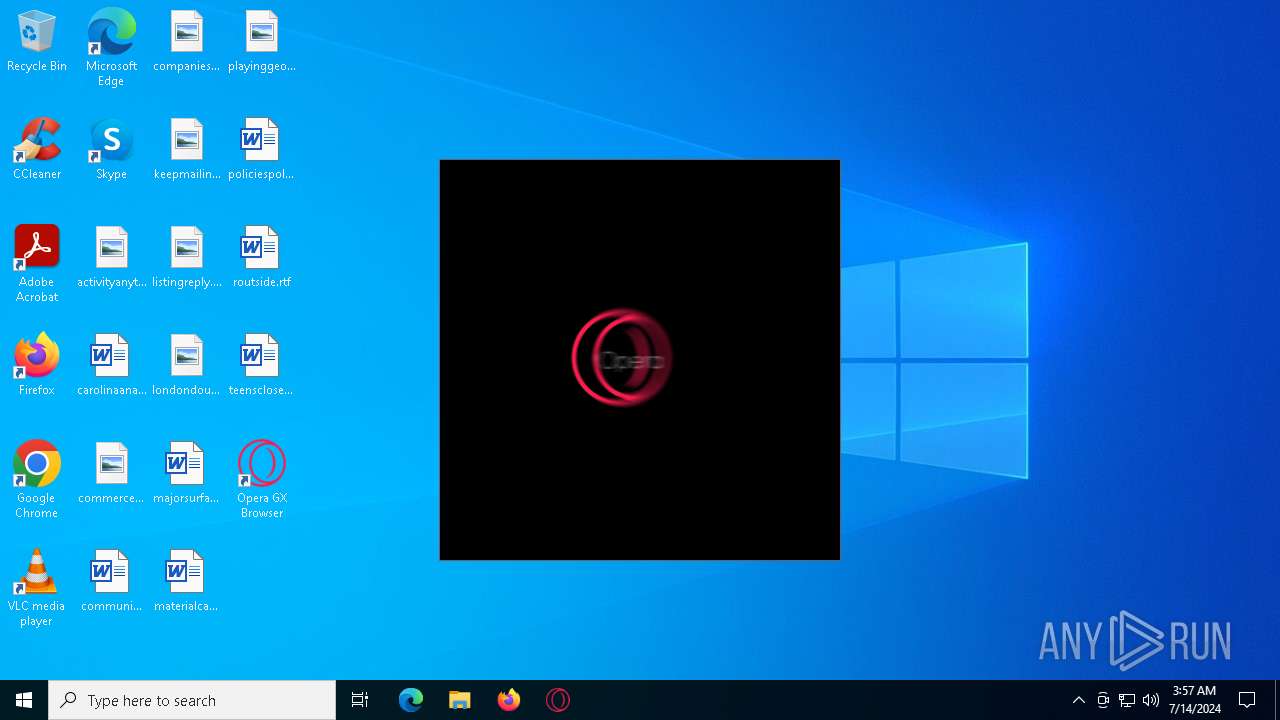Select the Firefox desktop shortcut
Image resolution: width=1280 pixels, height=720 pixels.
[x=37, y=366]
